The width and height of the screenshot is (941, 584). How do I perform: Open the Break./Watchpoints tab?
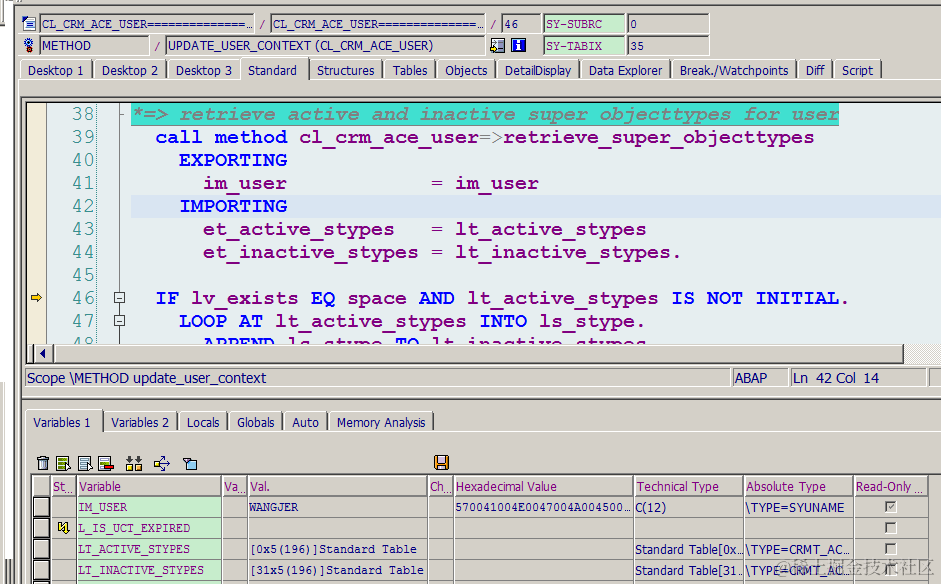coord(734,70)
